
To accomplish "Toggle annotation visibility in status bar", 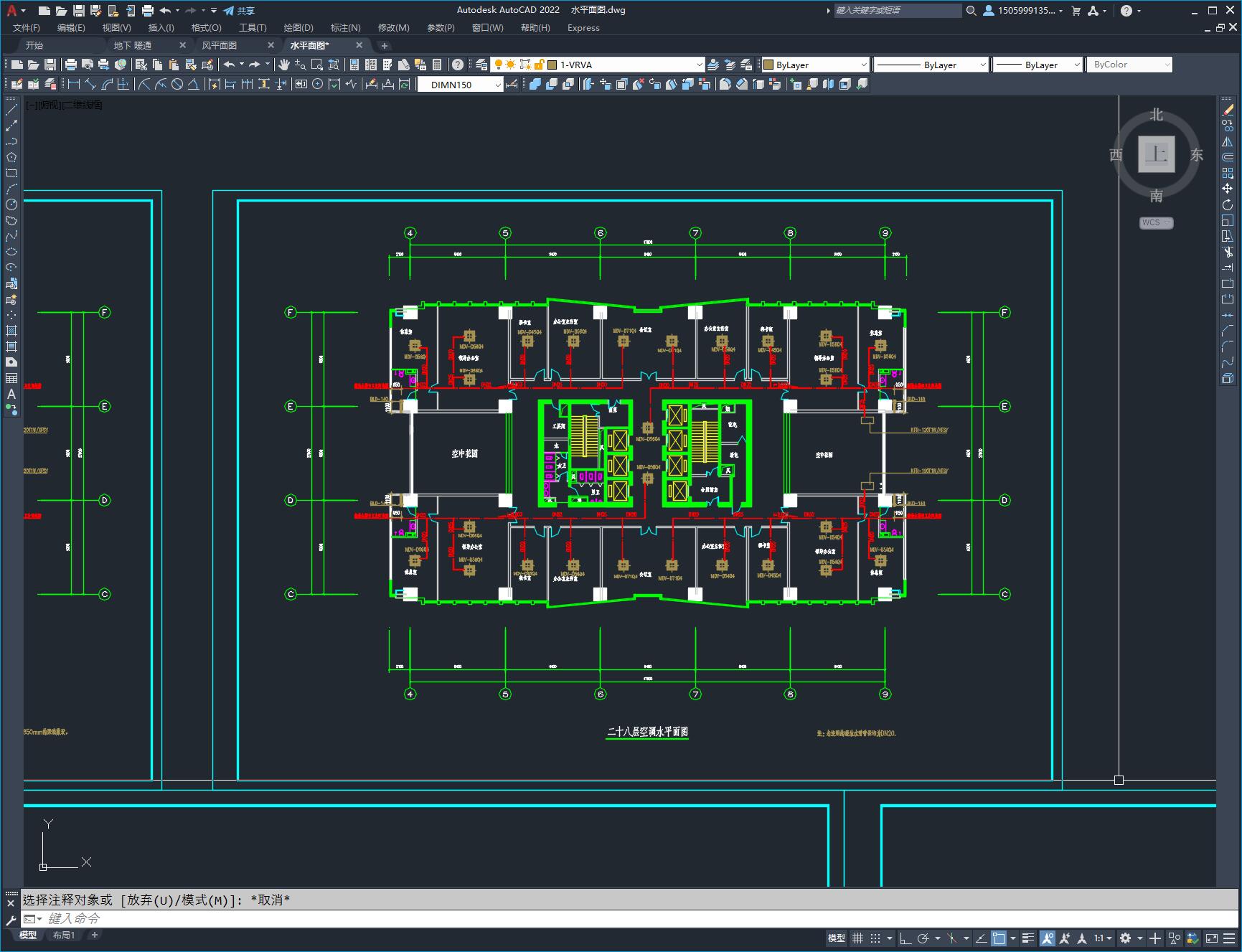I will [1048, 938].
